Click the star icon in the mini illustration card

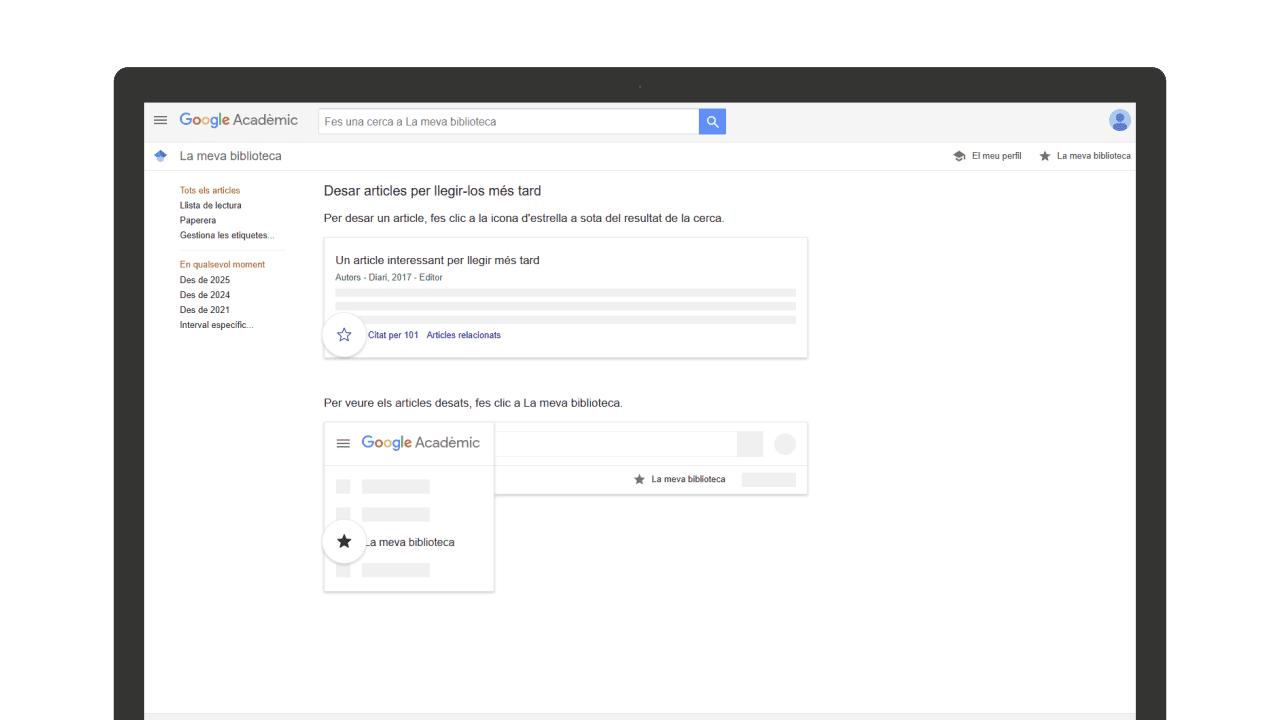pos(344,541)
